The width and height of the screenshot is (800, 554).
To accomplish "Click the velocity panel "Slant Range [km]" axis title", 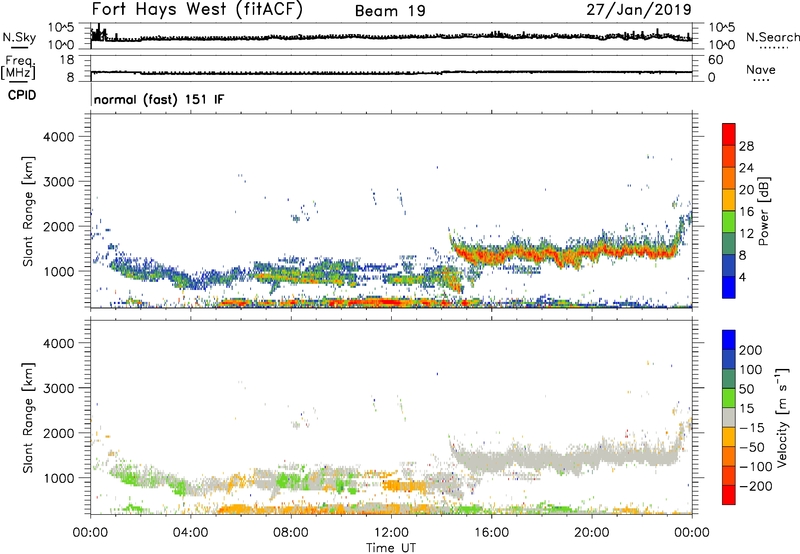I will click(x=28, y=418).
